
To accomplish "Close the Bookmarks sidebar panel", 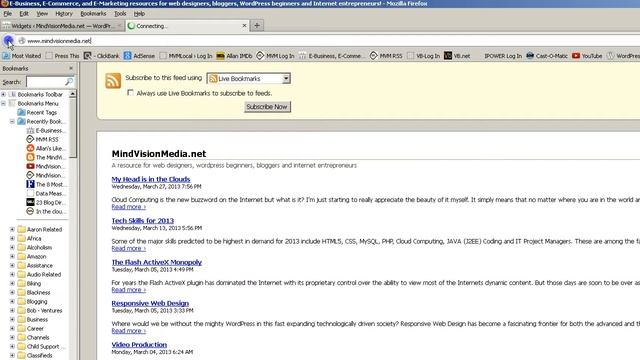I will point(71,68).
